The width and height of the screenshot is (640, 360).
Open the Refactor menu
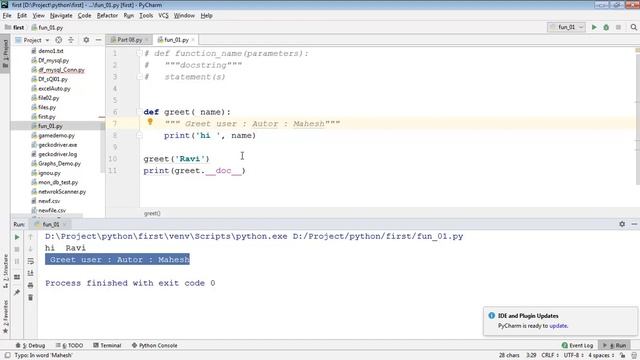(107, 16)
